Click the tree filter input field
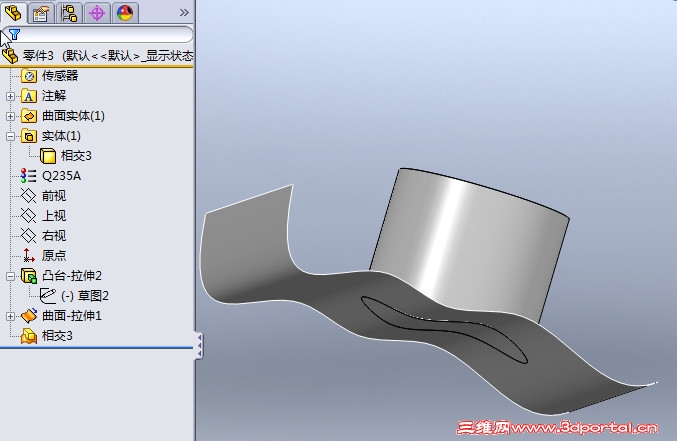Image resolution: width=677 pixels, height=441 pixels. [x=98, y=34]
